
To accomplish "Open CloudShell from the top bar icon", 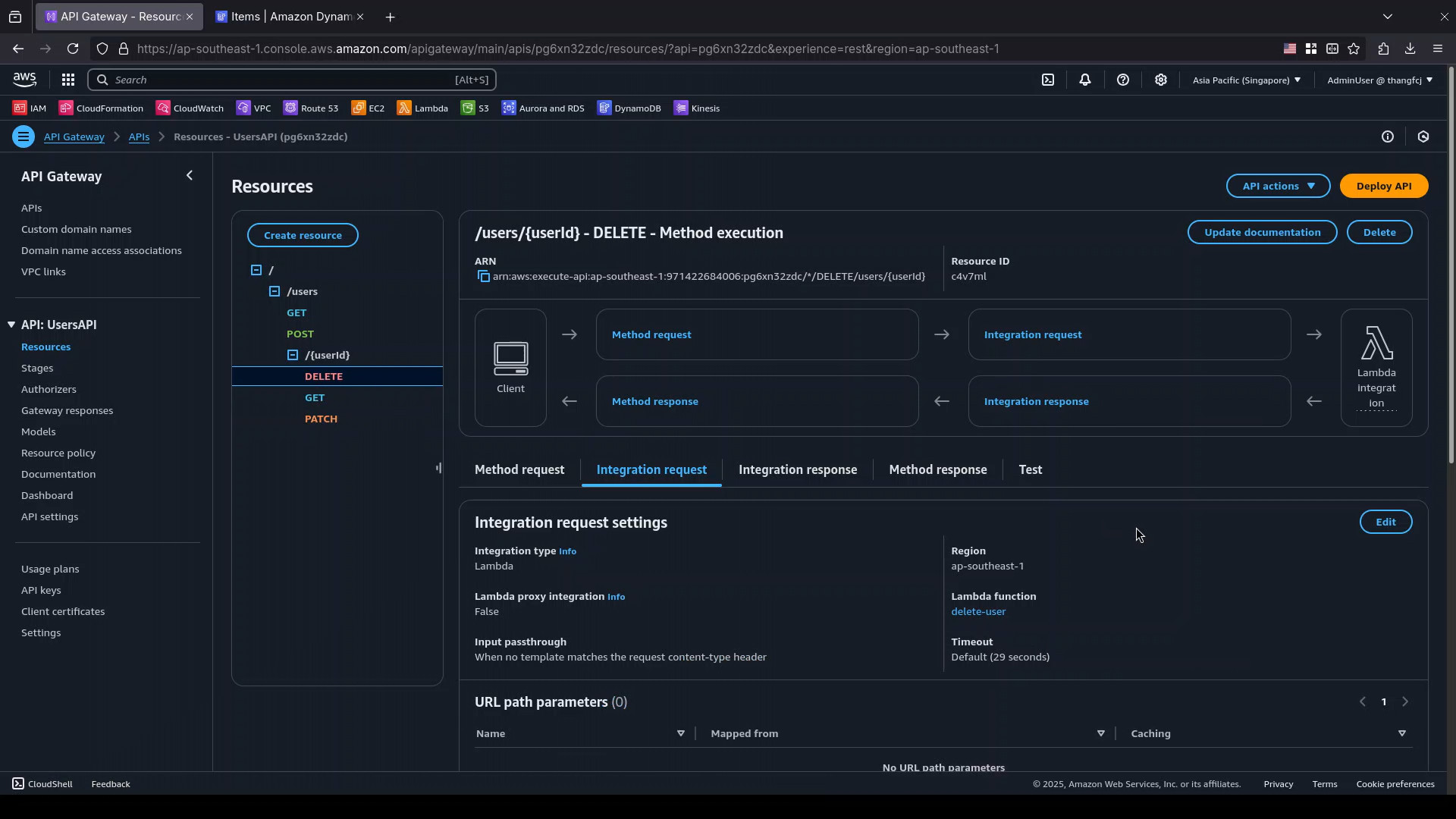I will 1048,80.
